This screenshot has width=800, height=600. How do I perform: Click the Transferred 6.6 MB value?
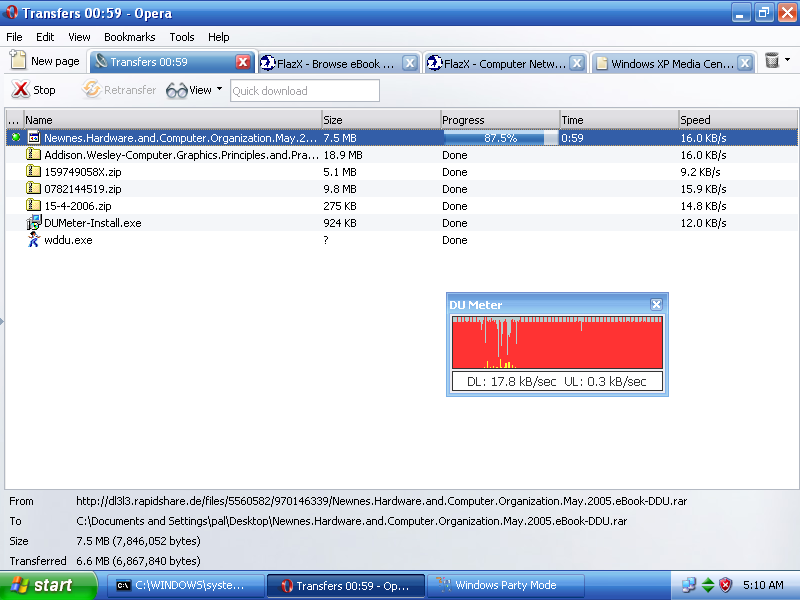(x=138, y=561)
